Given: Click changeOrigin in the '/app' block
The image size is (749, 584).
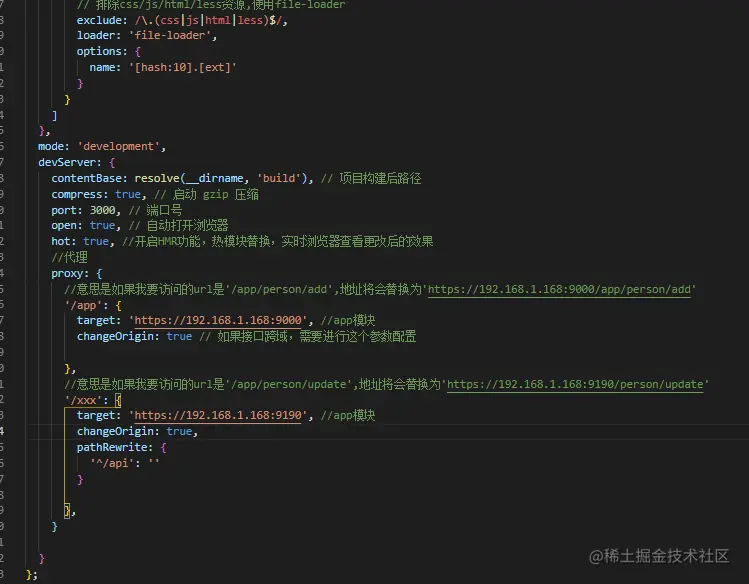Looking at the screenshot, I should [x=115, y=336].
